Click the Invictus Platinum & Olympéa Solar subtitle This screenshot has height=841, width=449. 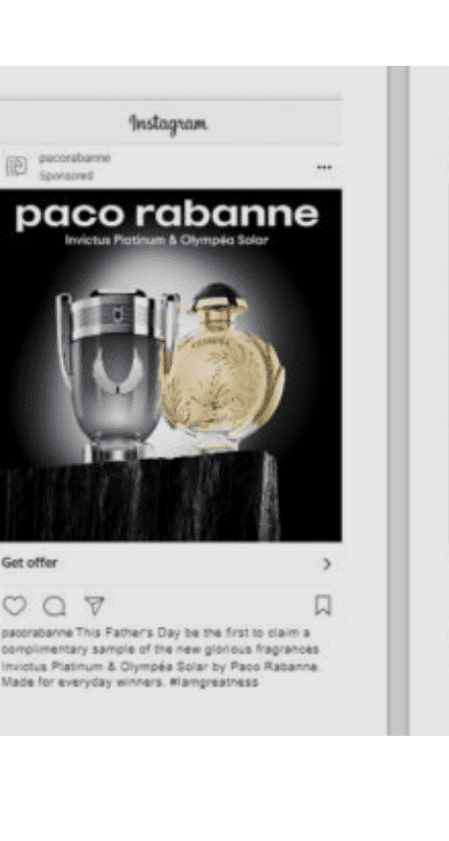166,240
